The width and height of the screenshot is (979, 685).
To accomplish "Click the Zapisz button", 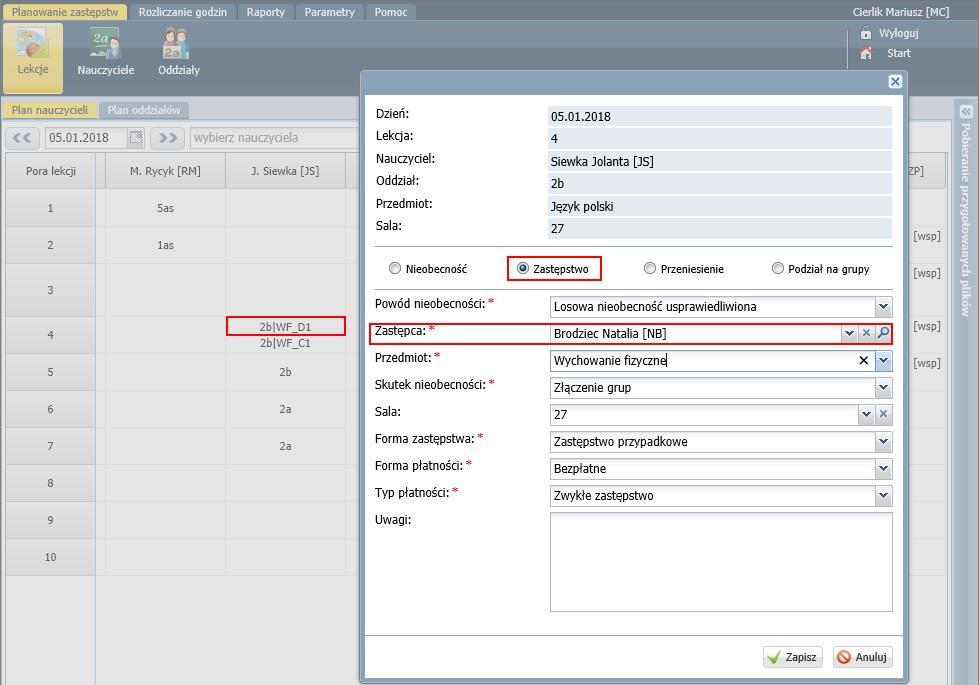I will pos(793,657).
